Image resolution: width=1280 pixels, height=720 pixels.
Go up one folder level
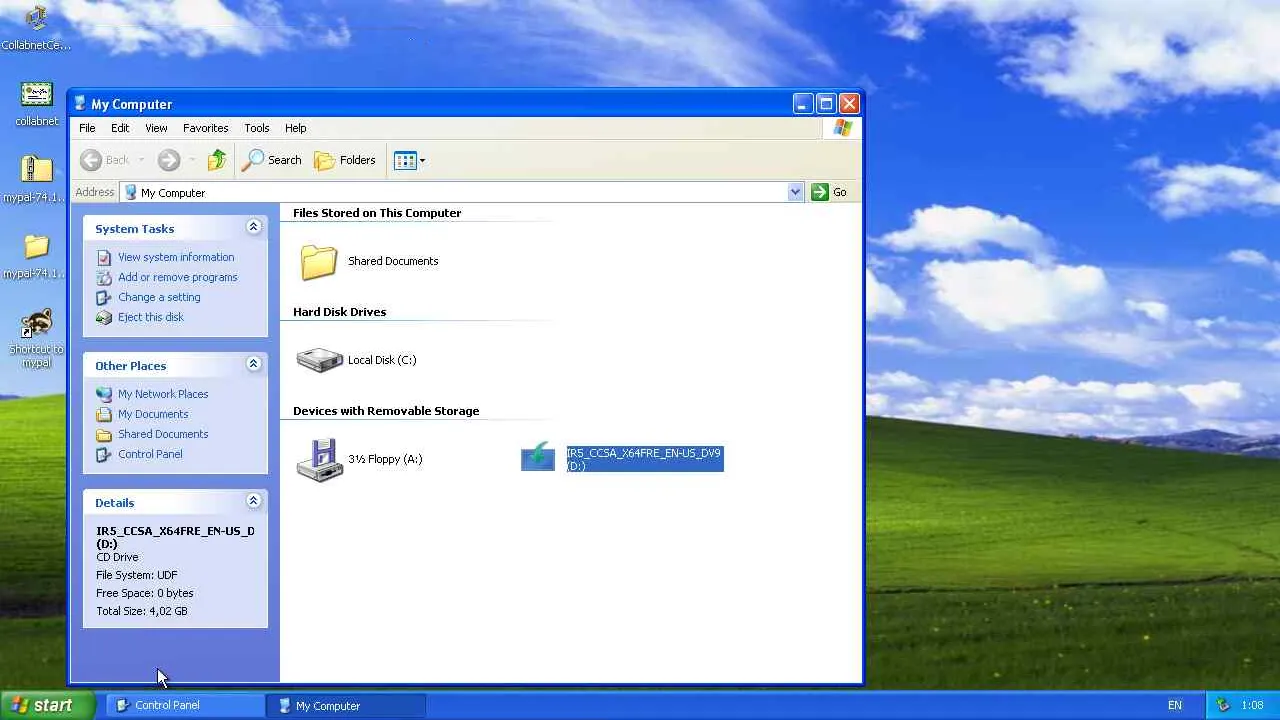(217, 160)
